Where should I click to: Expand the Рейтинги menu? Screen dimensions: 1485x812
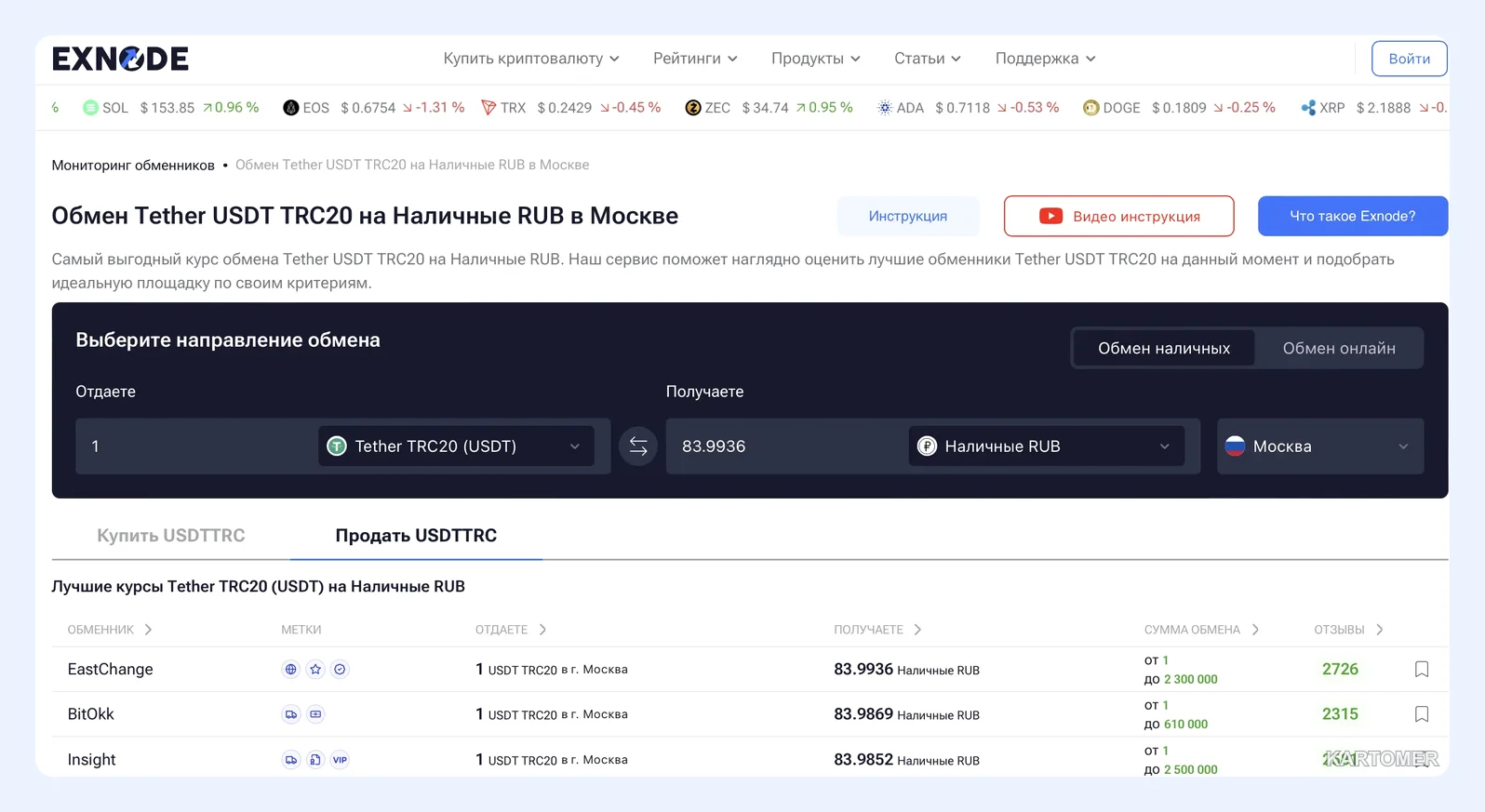click(695, 59)
